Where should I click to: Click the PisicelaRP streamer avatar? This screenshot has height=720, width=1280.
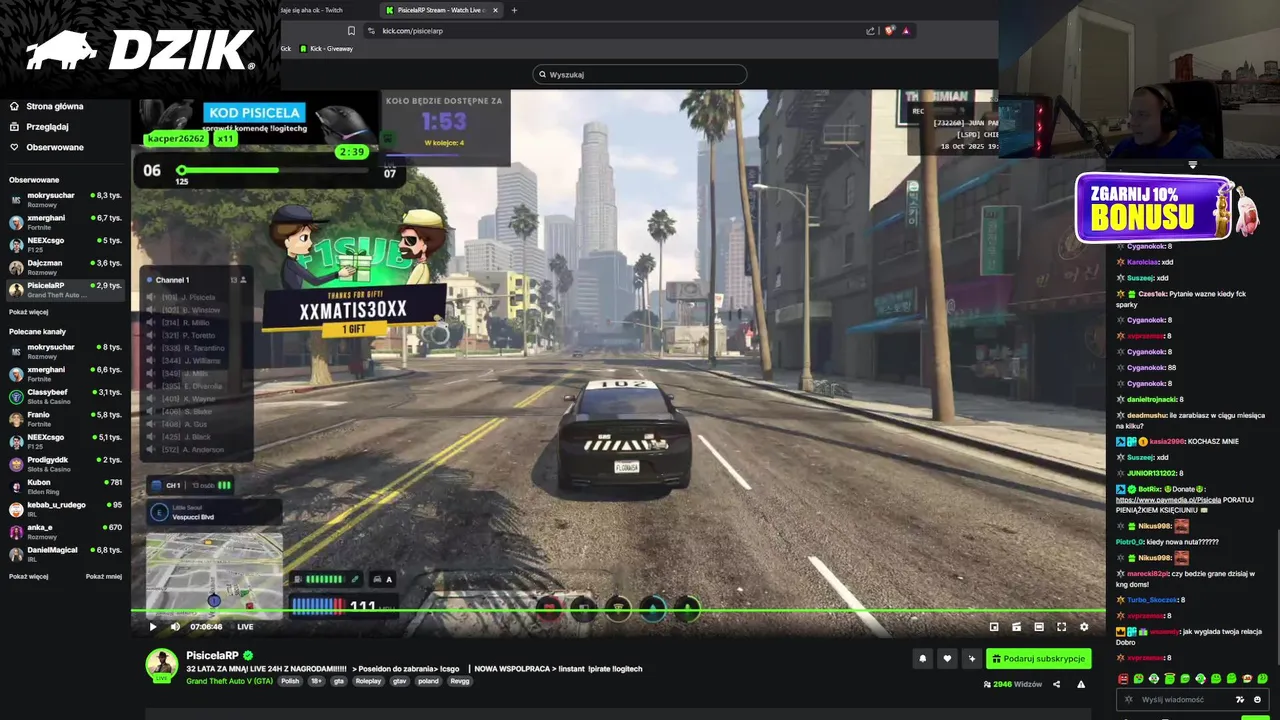(x=162, y=664)
